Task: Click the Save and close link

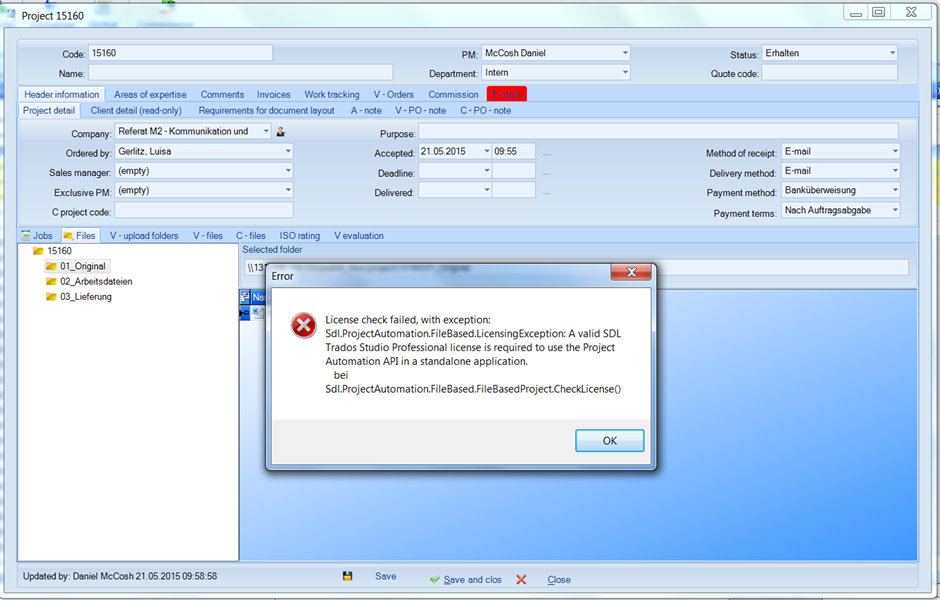Action: point(472,580)
